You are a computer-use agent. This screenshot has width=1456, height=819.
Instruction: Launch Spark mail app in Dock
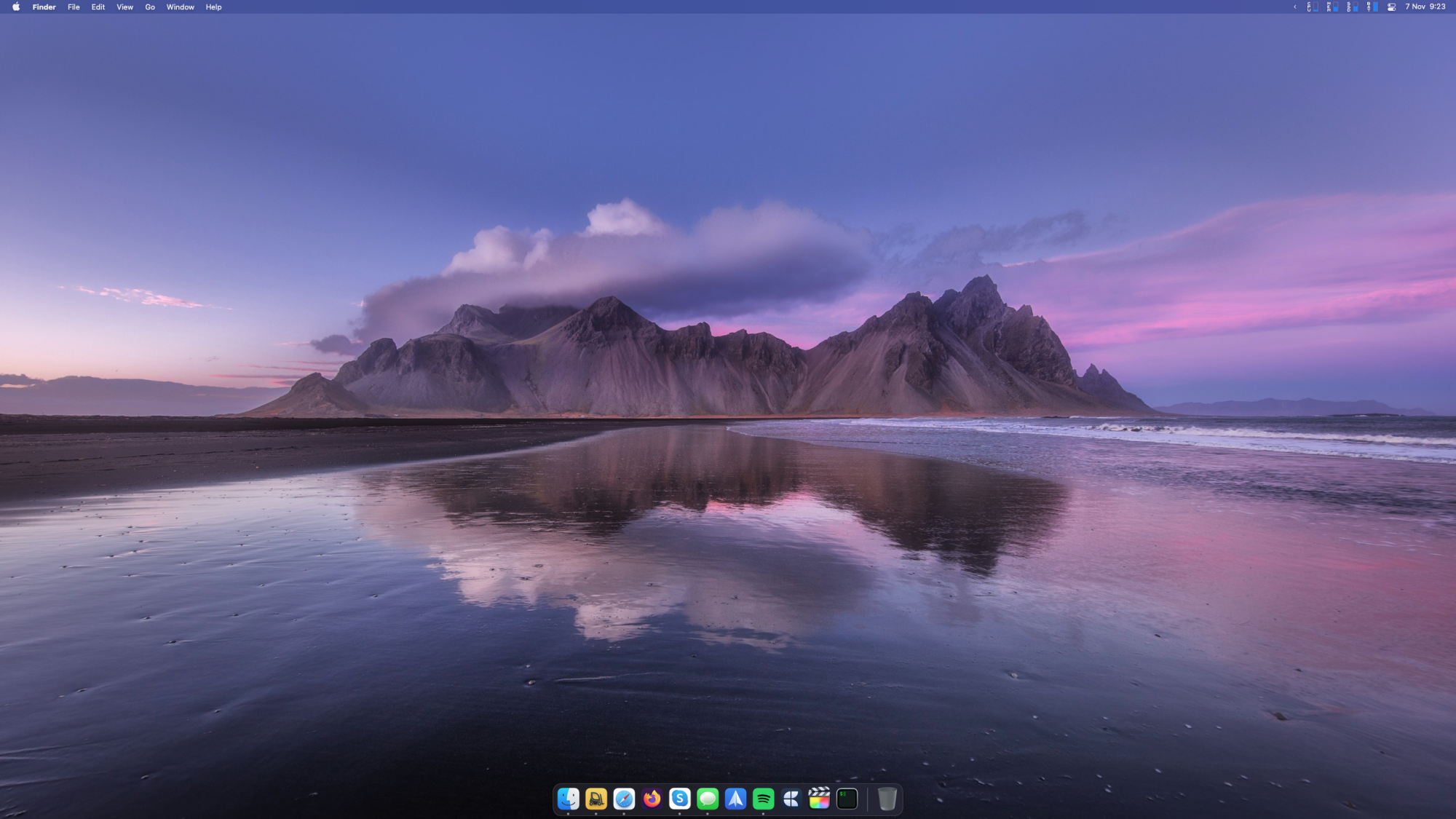[735, 799]
